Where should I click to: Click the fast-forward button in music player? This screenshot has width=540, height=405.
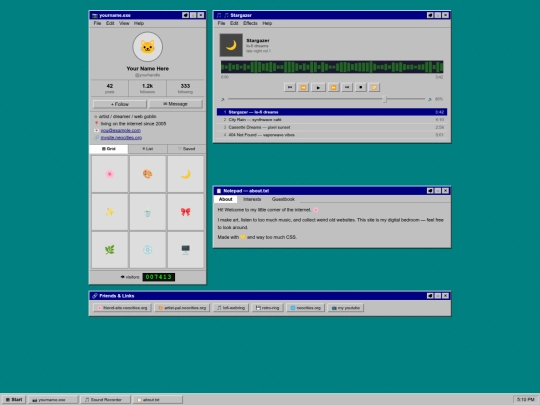coord(333,87)
